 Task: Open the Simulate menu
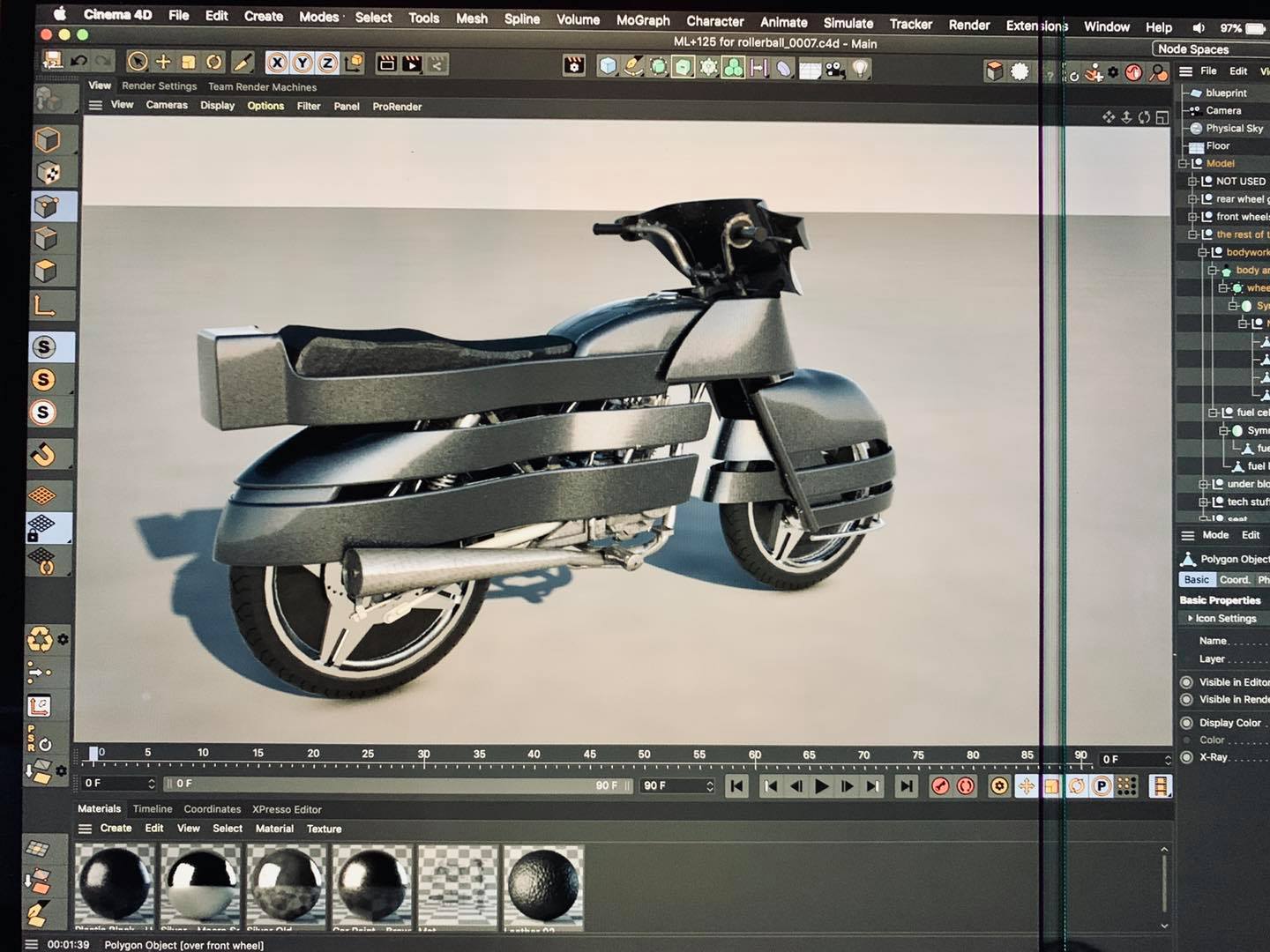click(x=848, y=23)
